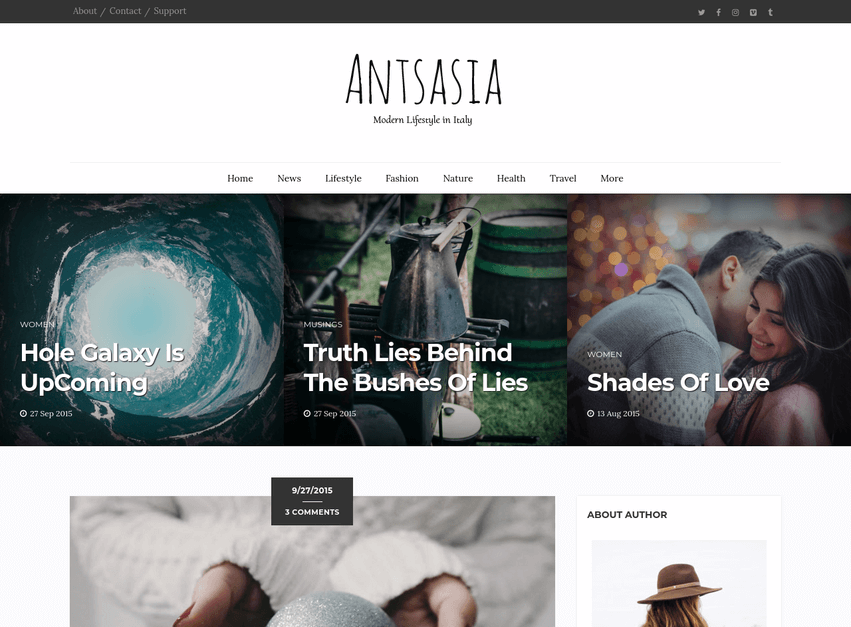Open the Tumblr social icon
Screen dimensions: 851x627
pos(770,12)
